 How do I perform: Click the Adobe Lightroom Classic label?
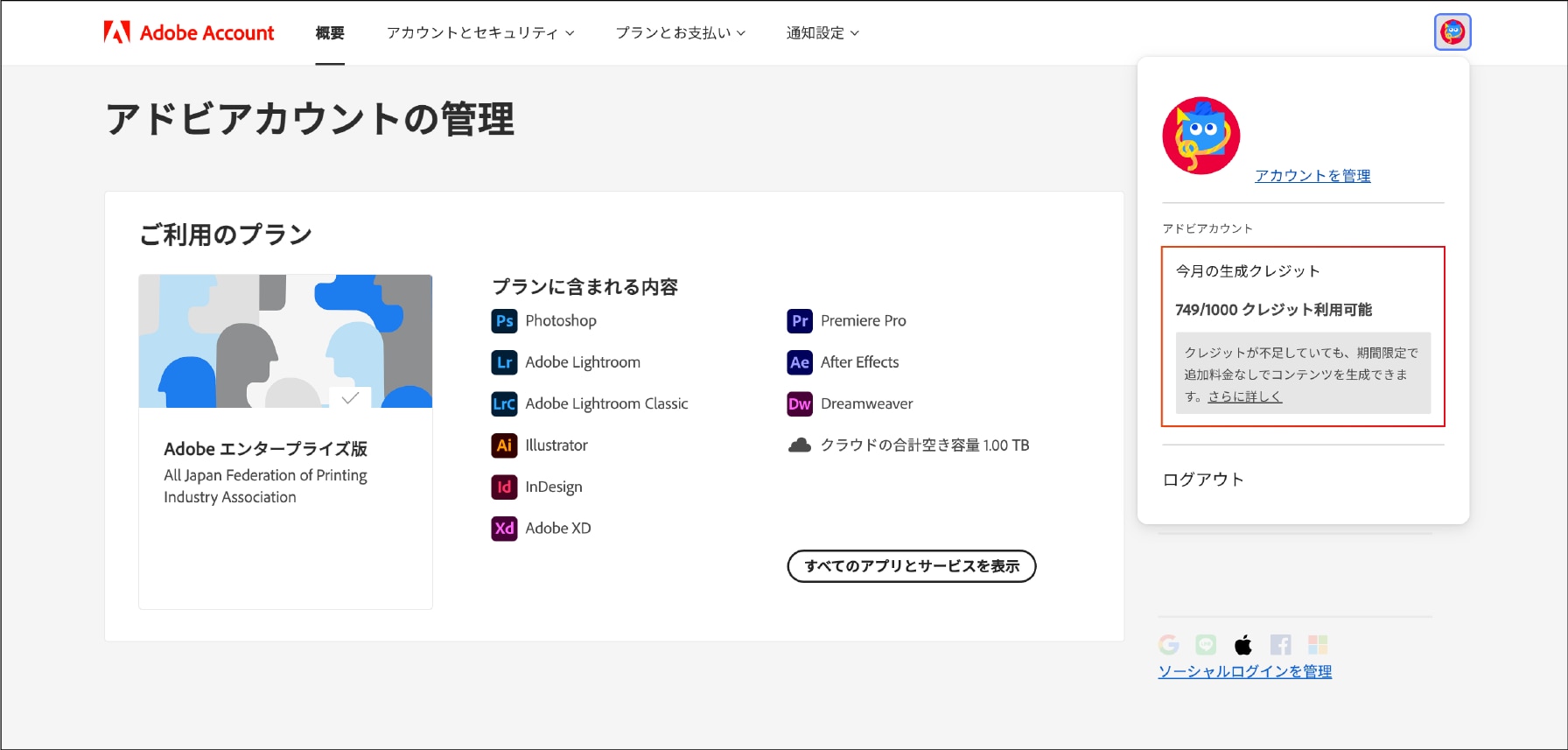point(606,403)
